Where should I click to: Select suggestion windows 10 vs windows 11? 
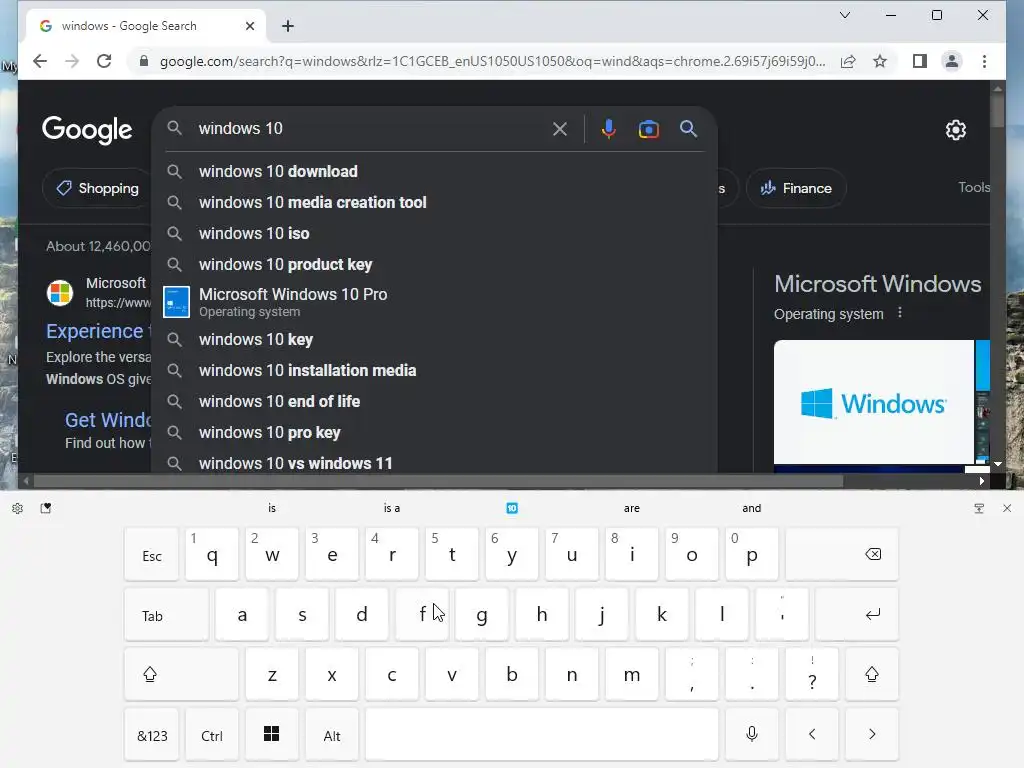434,462
